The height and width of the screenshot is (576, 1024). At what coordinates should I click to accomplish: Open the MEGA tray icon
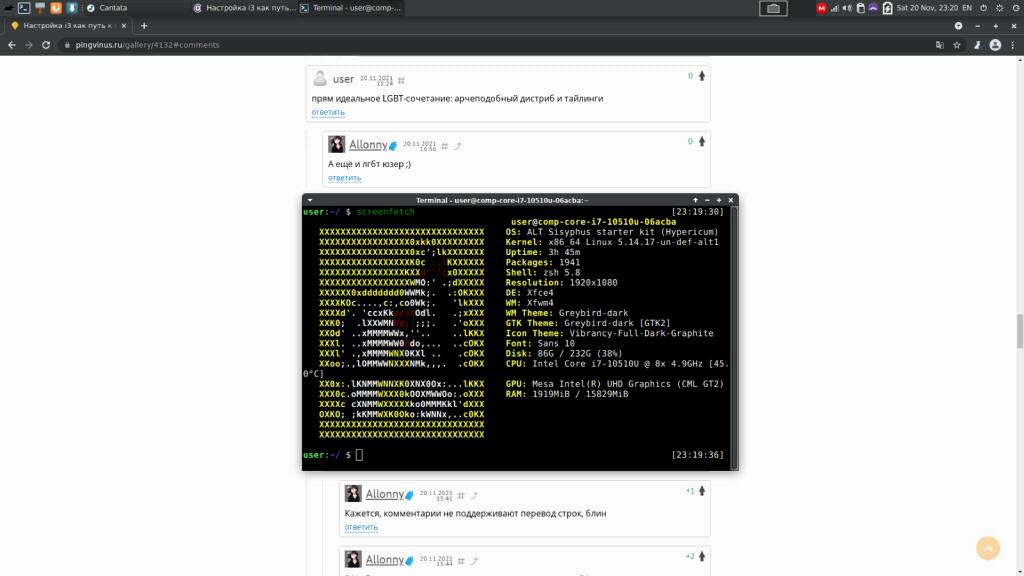822,8
